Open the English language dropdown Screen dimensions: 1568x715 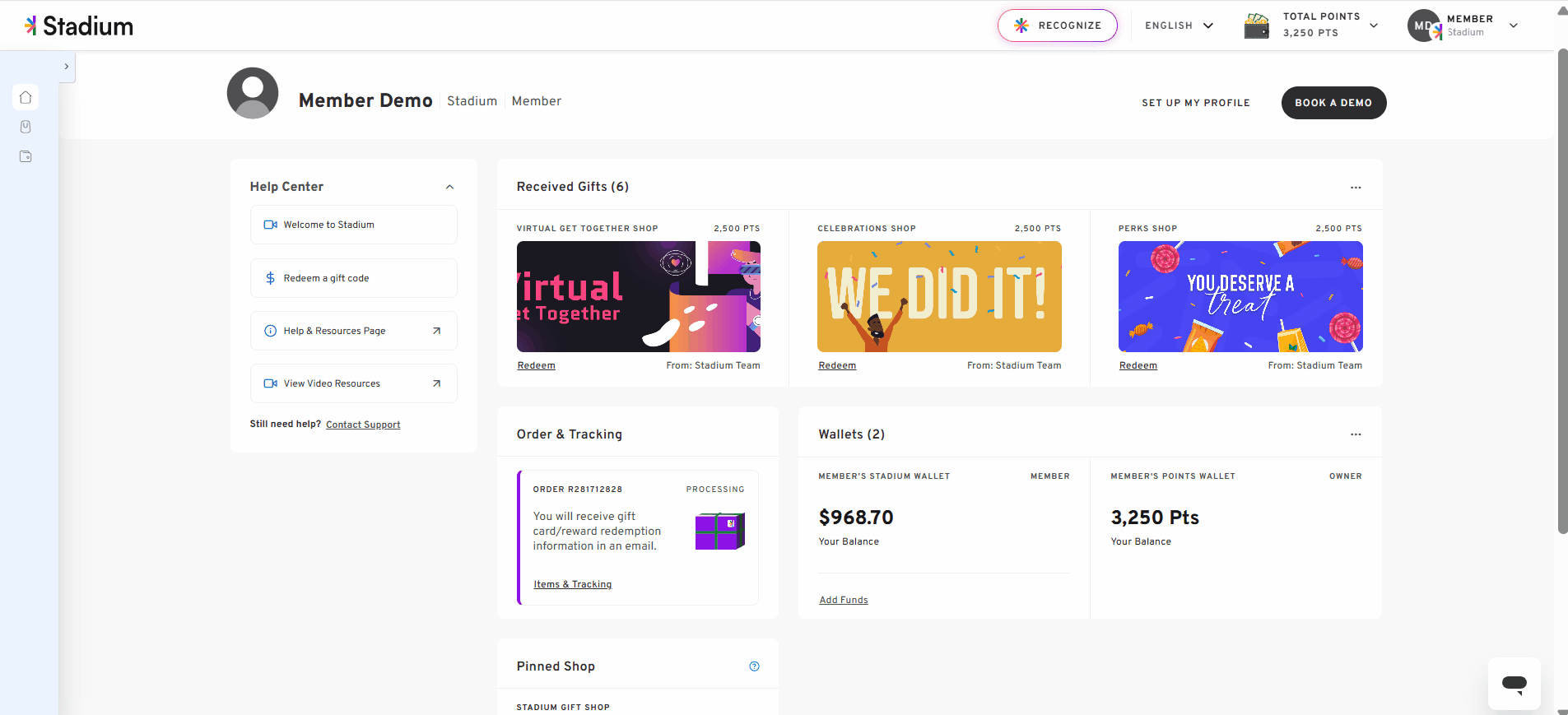pos(1179,26)
